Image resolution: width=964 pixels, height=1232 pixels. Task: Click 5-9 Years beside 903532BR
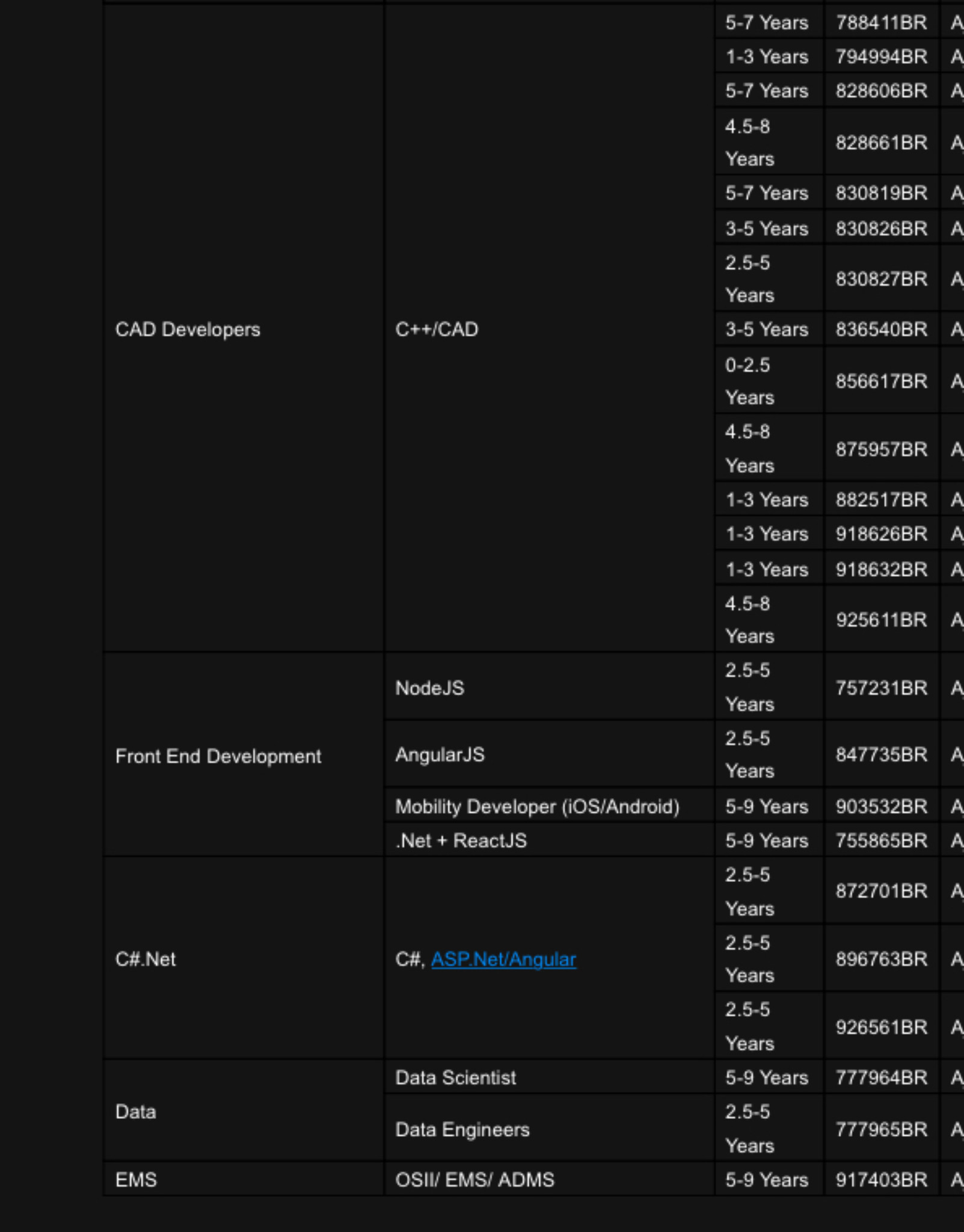(x=769, y=806)
